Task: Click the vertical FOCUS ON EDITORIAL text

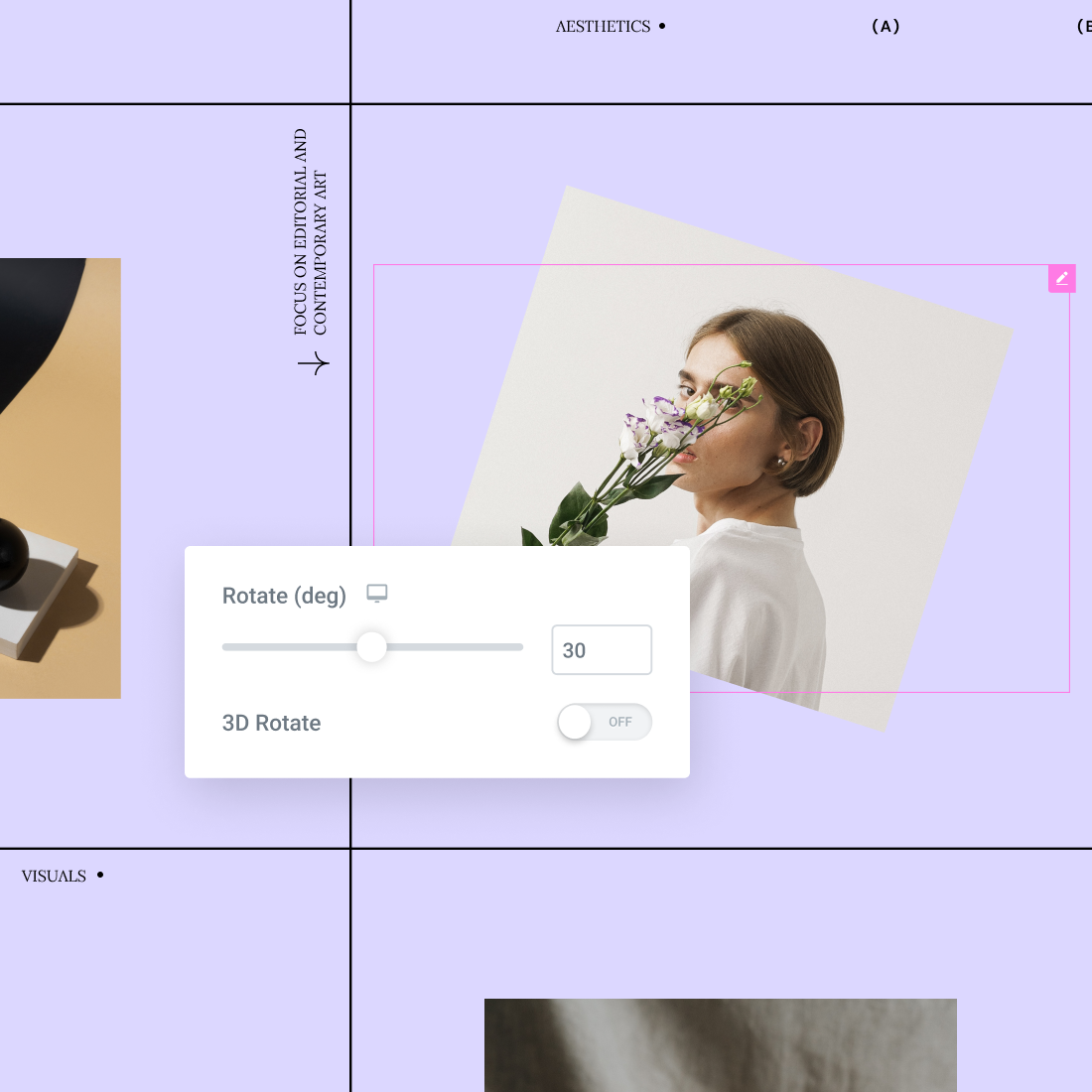Action: pos(310,233)
